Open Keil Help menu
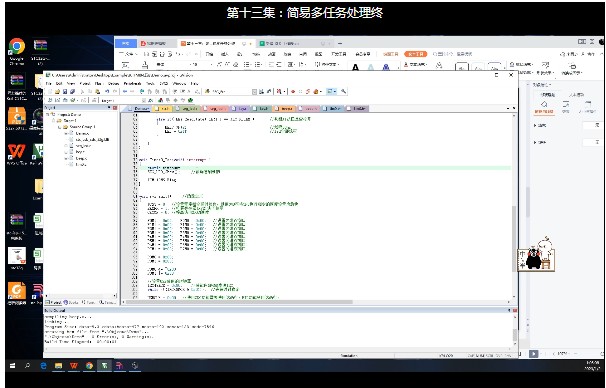Image resolution: width=606 pixels, height=388 pixels. pyautogui.click(x=194, y=83)
